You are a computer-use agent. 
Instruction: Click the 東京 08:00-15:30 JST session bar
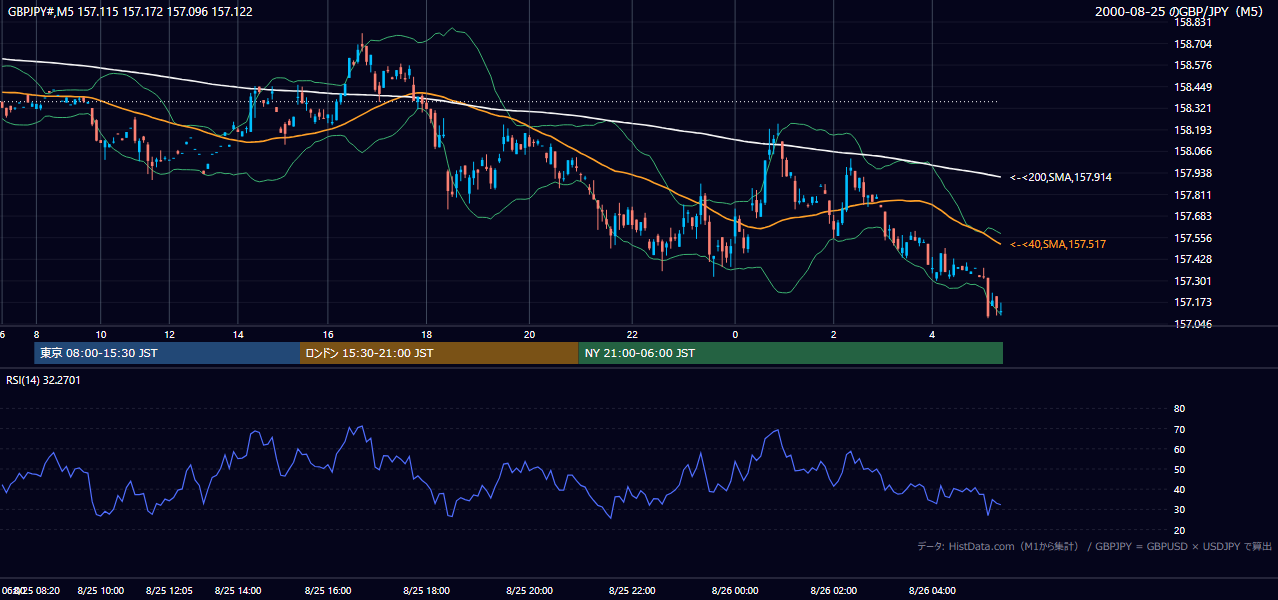tap(166, 353)
